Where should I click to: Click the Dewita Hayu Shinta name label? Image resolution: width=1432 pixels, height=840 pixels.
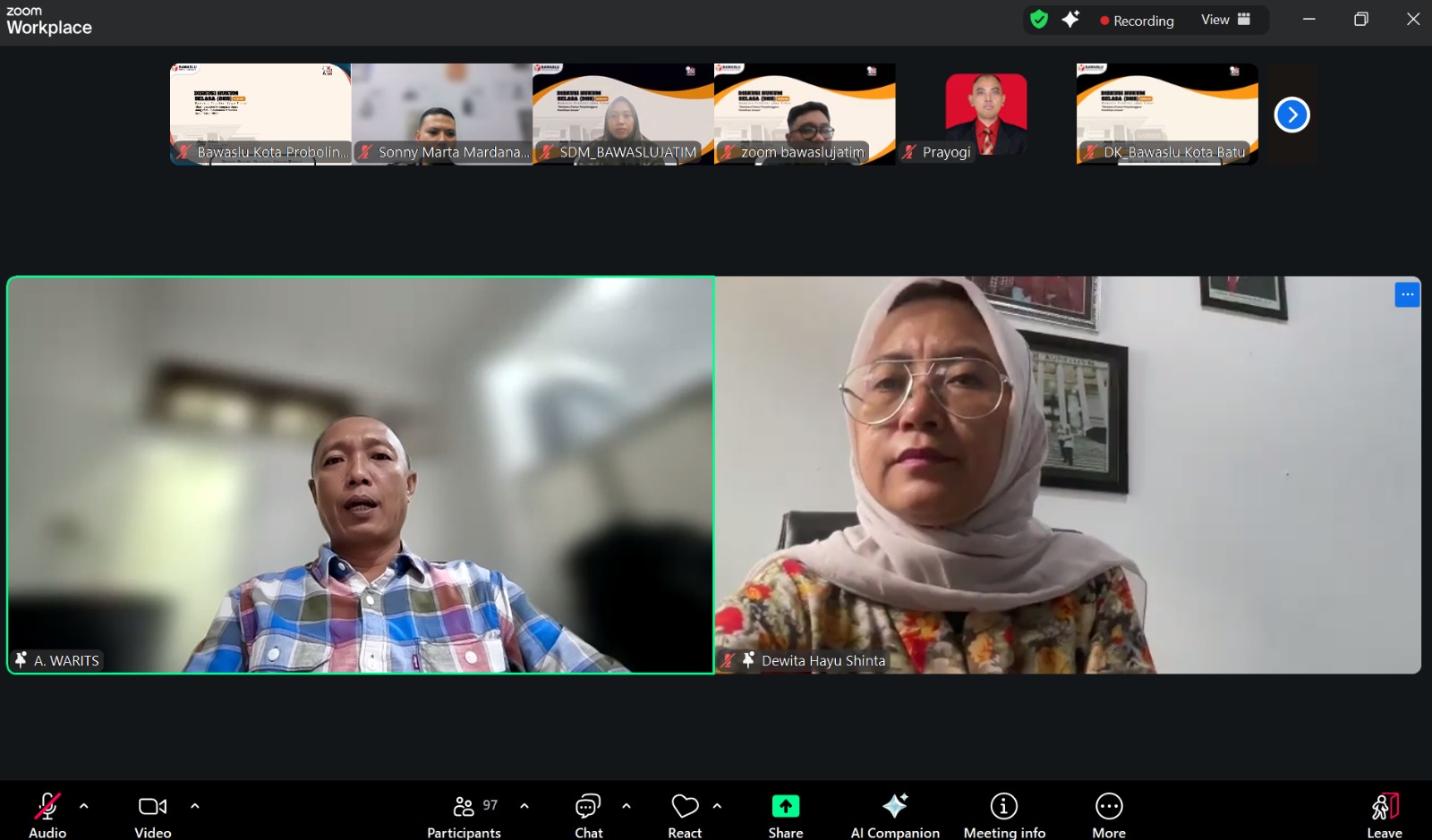pyautogui.click(x=823, y=661)
